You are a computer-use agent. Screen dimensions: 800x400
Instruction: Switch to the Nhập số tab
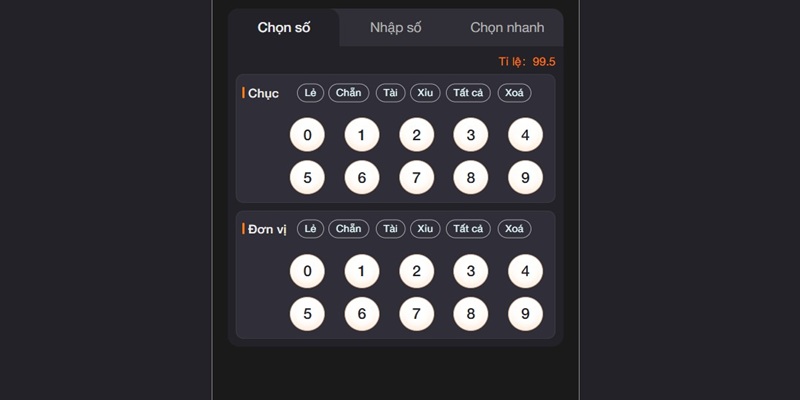coord(395,27)
